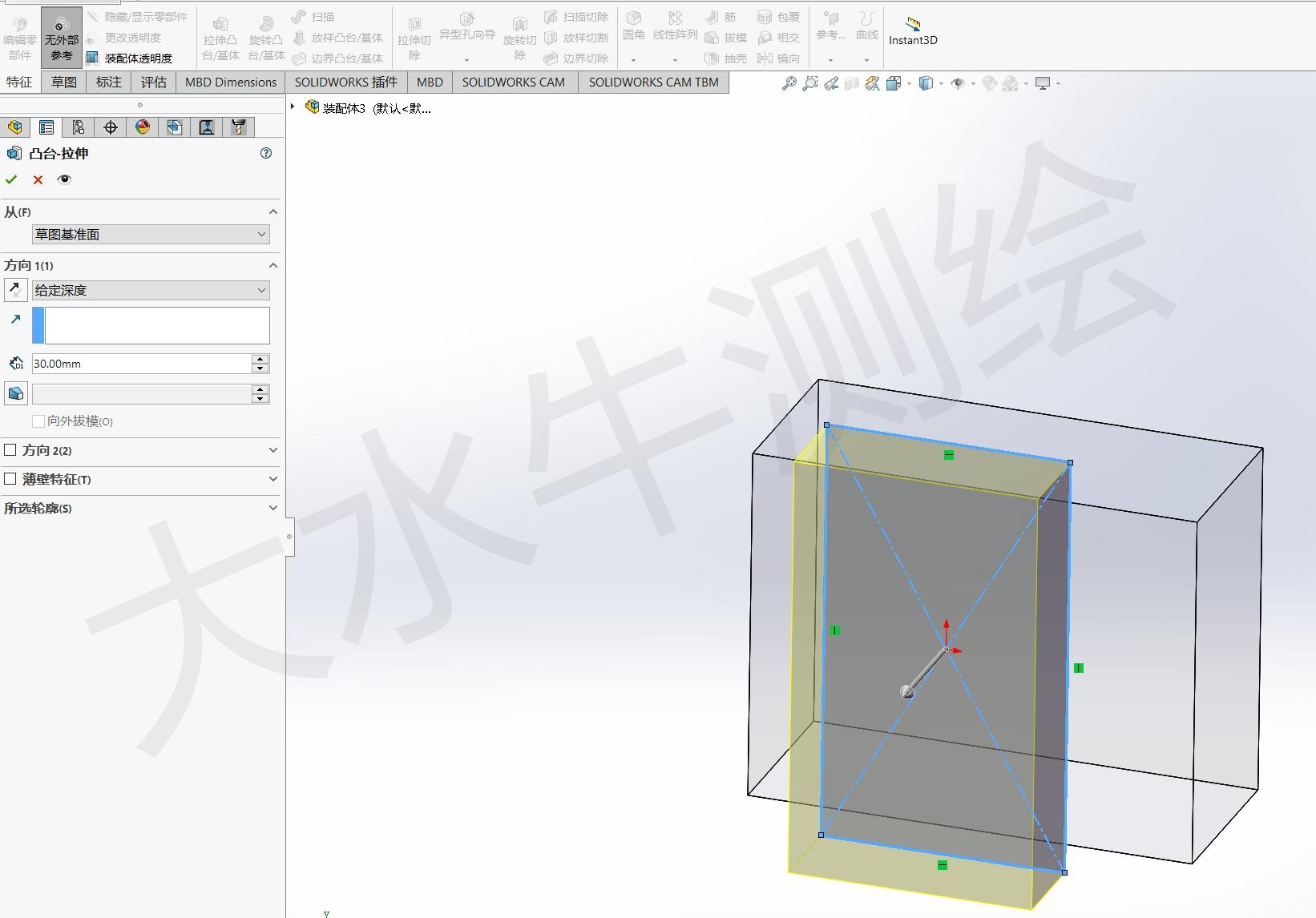Open the Display Manager color-ball tab
This screenshot has width=1316, height=918.
click(143, 127)
